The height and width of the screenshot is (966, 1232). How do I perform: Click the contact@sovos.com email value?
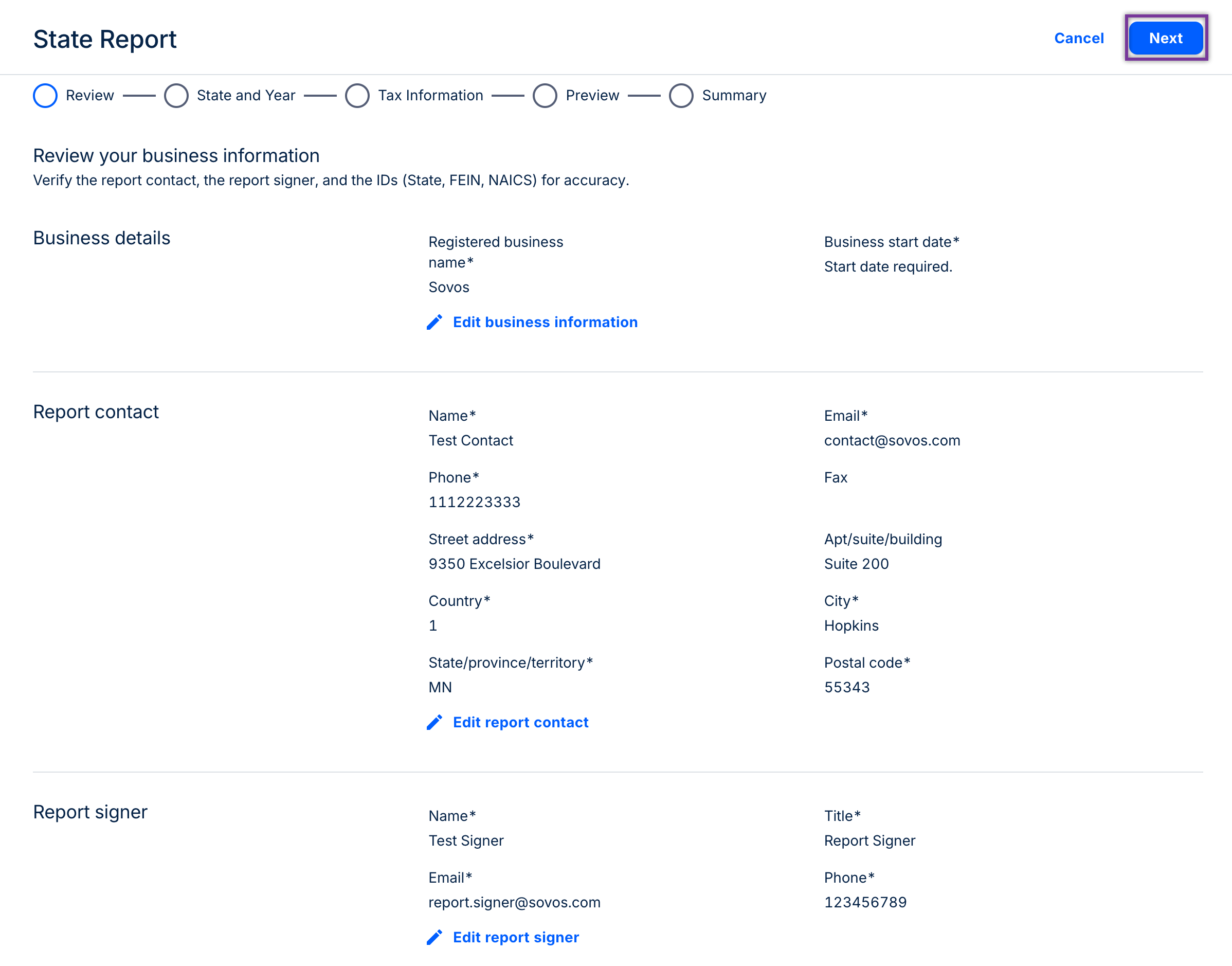(892, 441)
